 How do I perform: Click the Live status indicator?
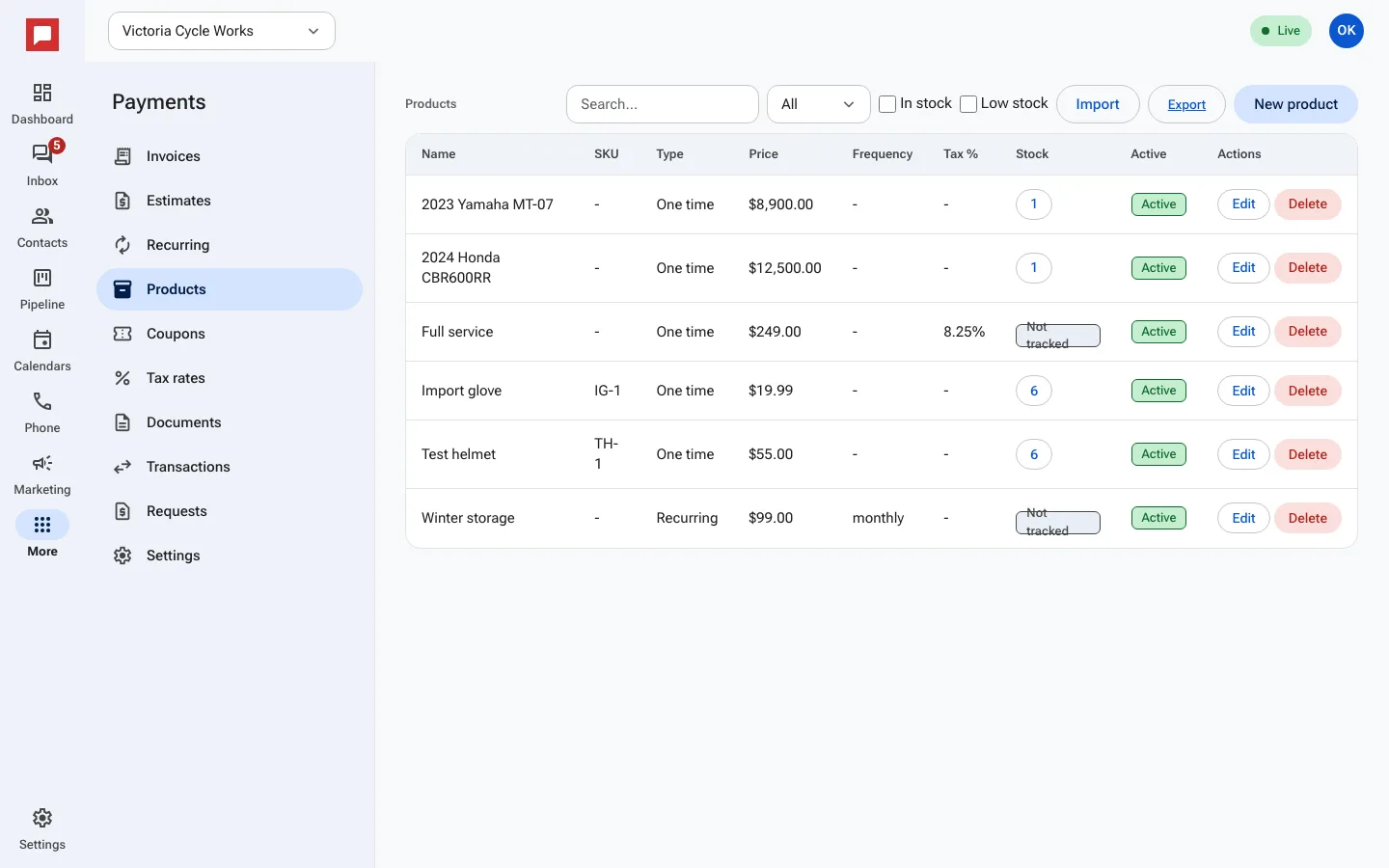point(1281,31)
